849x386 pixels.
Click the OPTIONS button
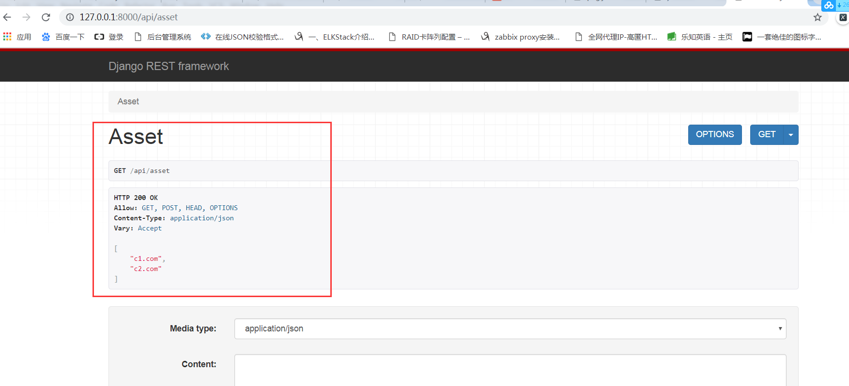pos(715,135)
